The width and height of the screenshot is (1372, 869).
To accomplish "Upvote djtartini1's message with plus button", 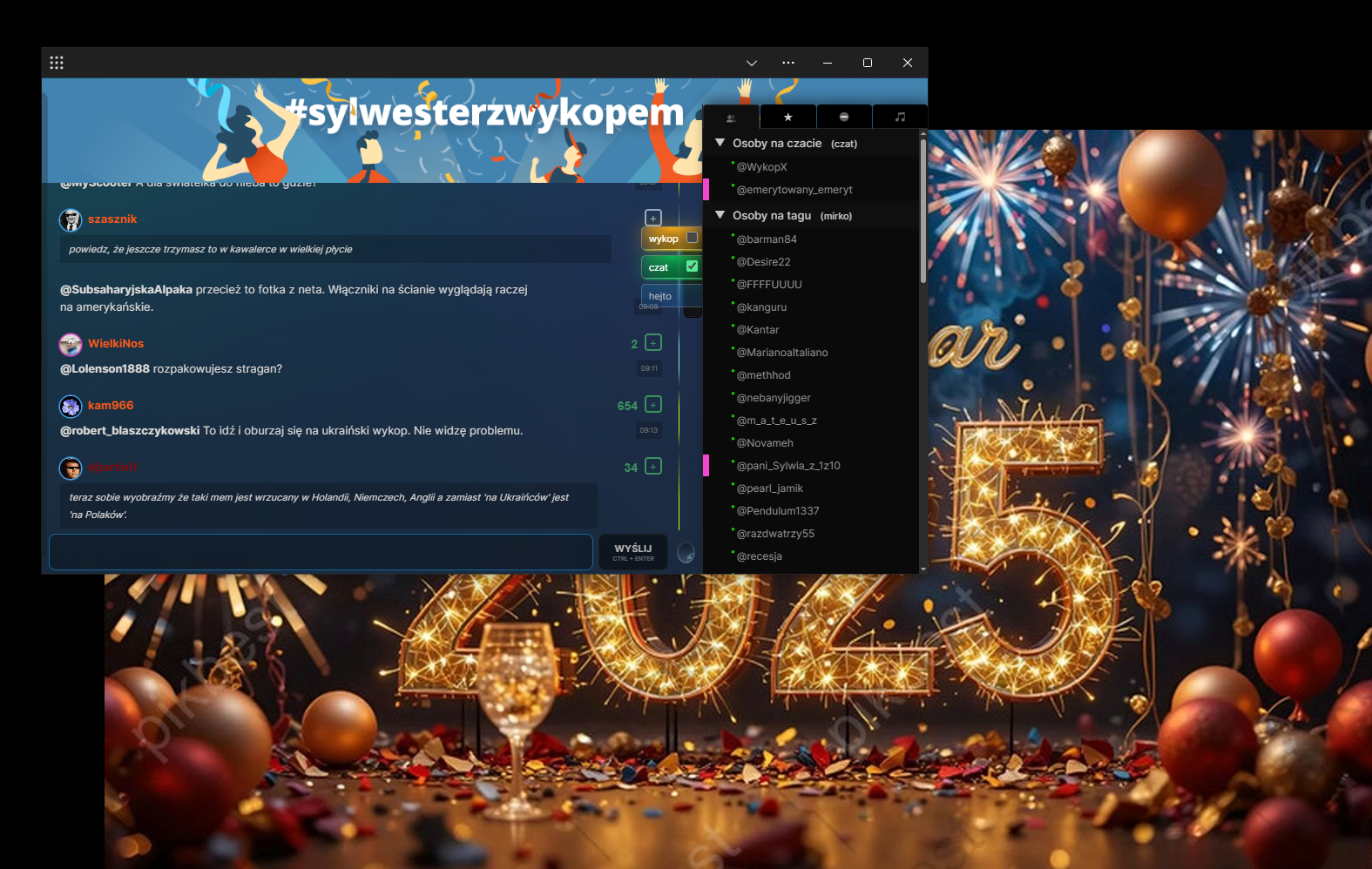I will click(x=653, y=467).
